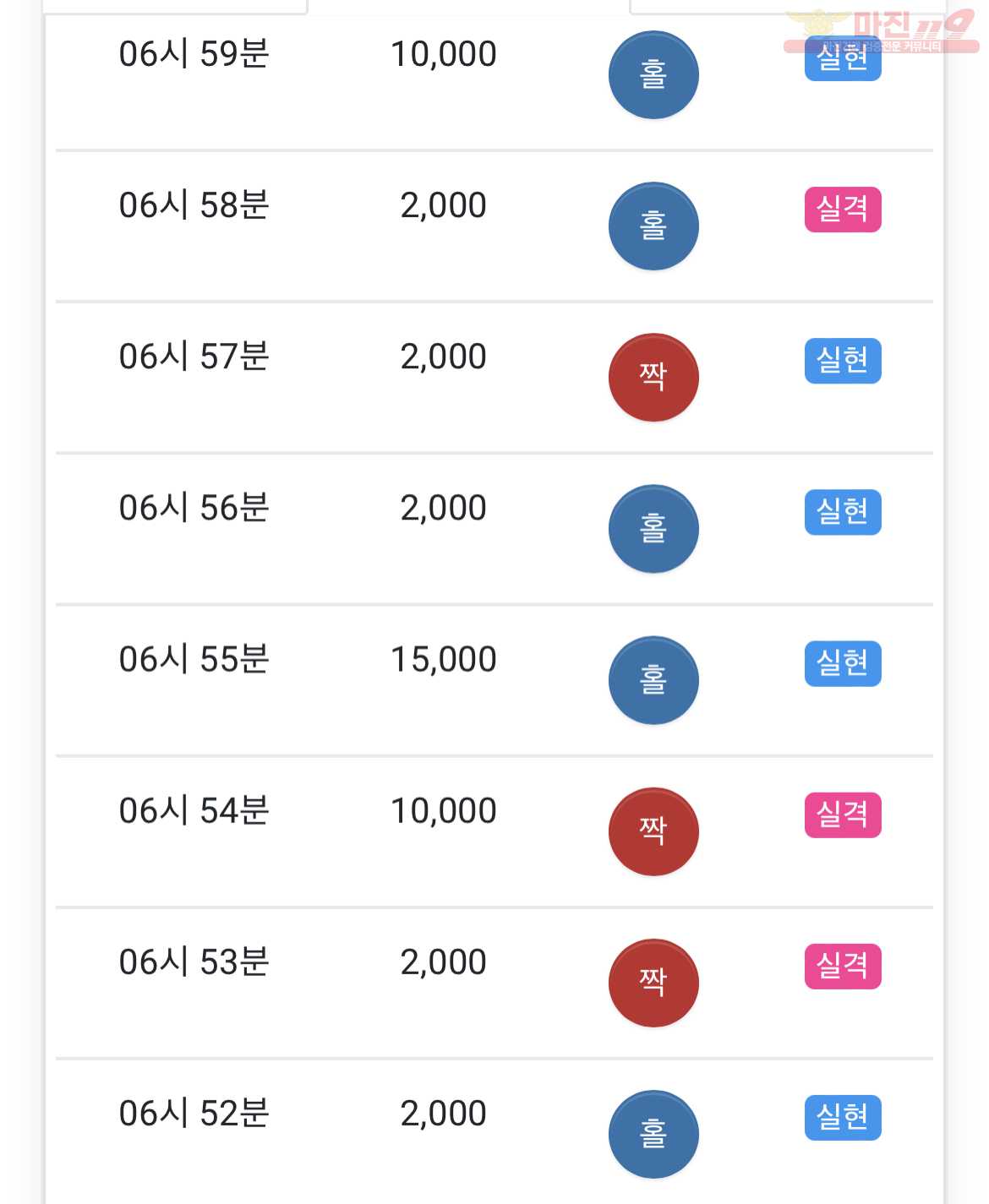Click the pink 실격 badge in the 06시 54분 row
Image resolution: width=989 pixels, height=1204 pixels.
(843, 814)
